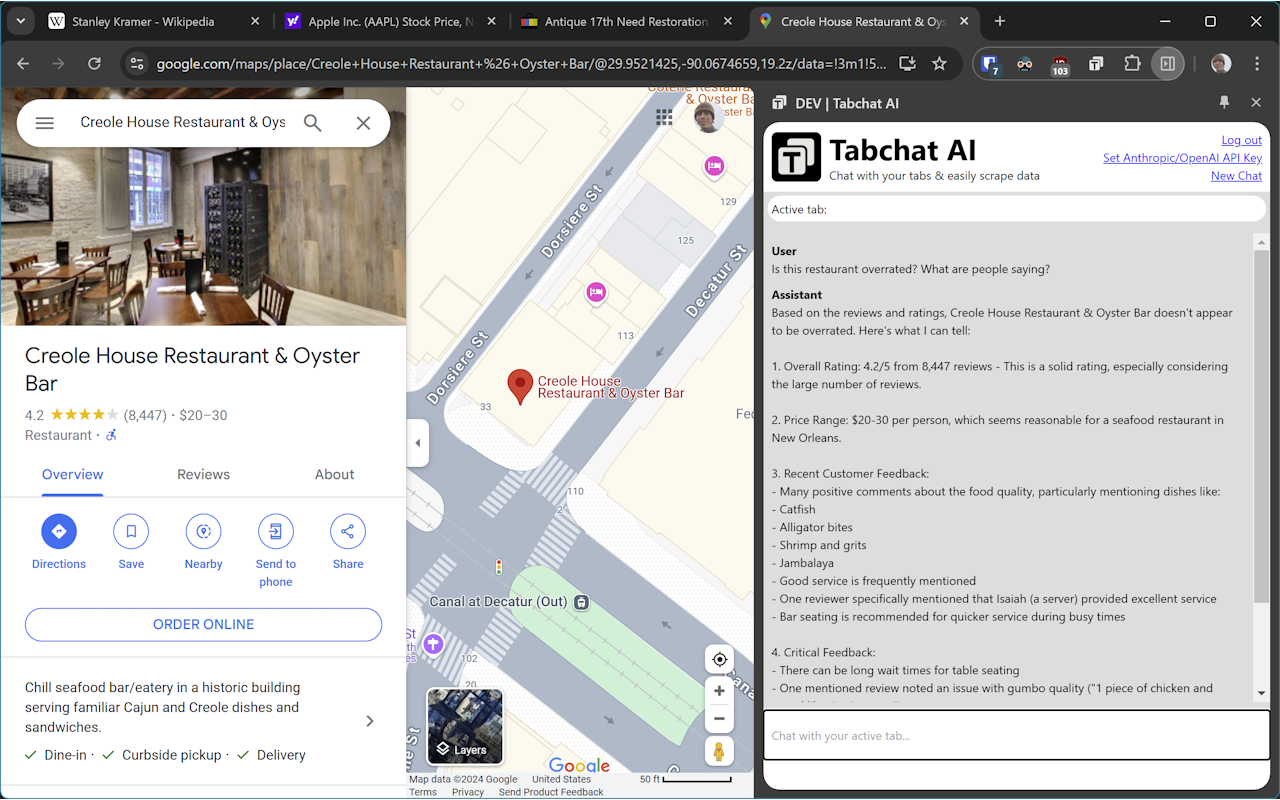Switch to the Apple Inc. stock tab
The height and width of the screenshot is (800, 1280).
tap(382, 21)
